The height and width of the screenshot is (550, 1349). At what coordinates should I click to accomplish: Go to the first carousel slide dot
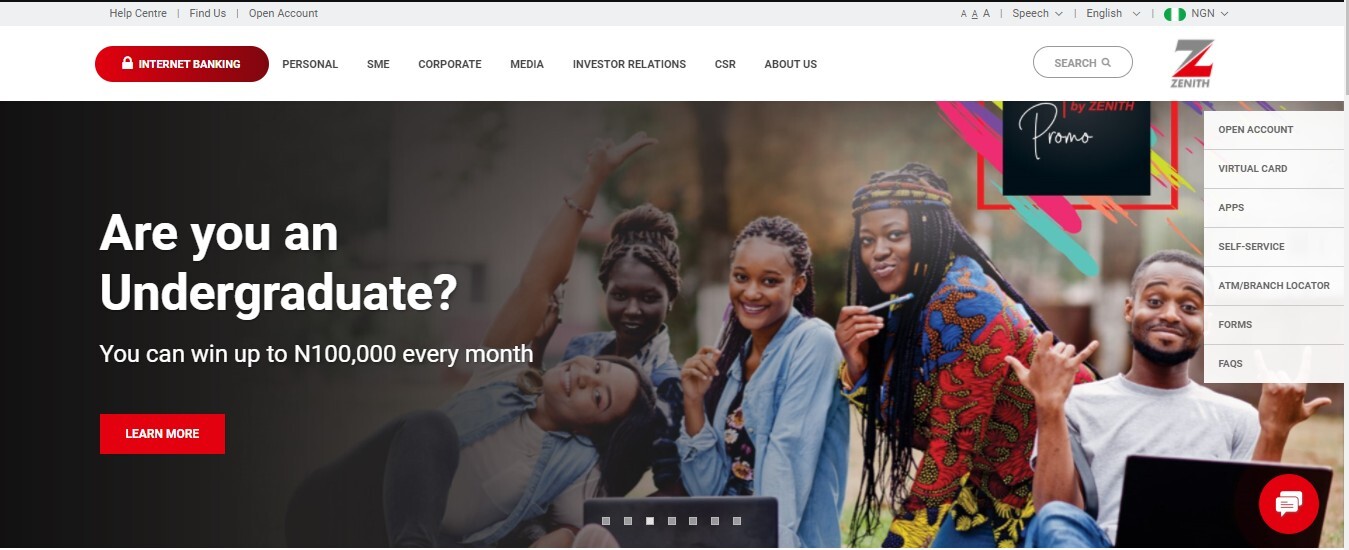[x=606, y=521]
